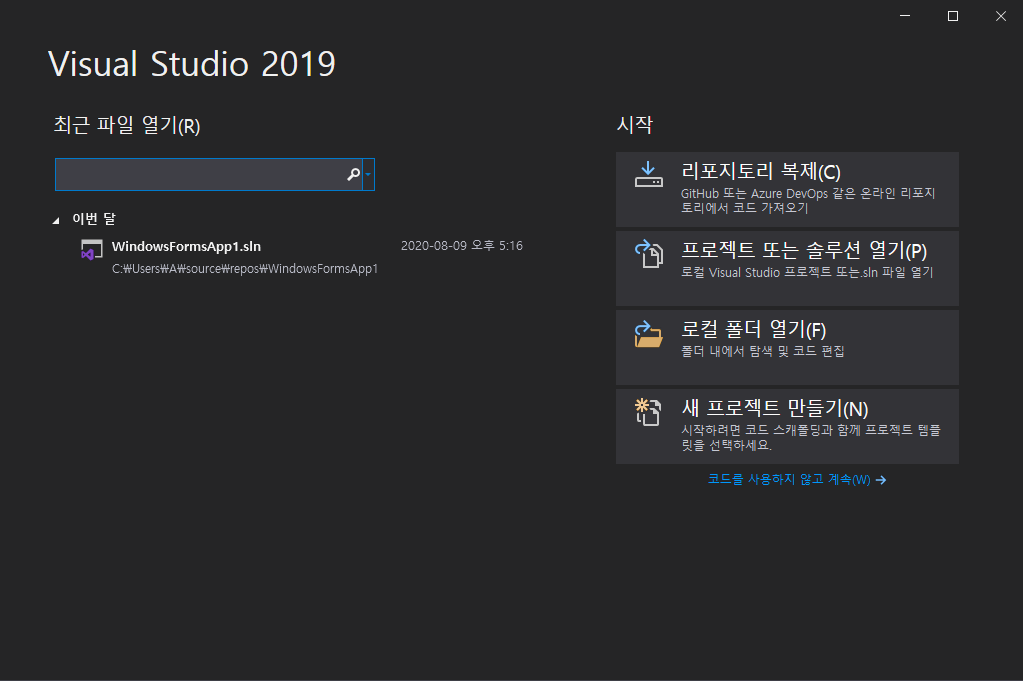Open the search box dropdown arrow

[x=368, y=174]
